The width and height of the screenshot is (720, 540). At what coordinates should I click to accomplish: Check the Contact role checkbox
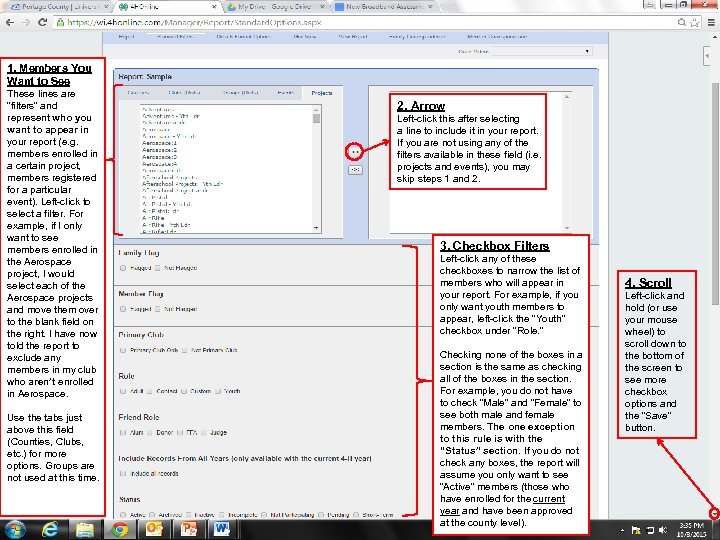pyautogui.click(x=149, y=391)
